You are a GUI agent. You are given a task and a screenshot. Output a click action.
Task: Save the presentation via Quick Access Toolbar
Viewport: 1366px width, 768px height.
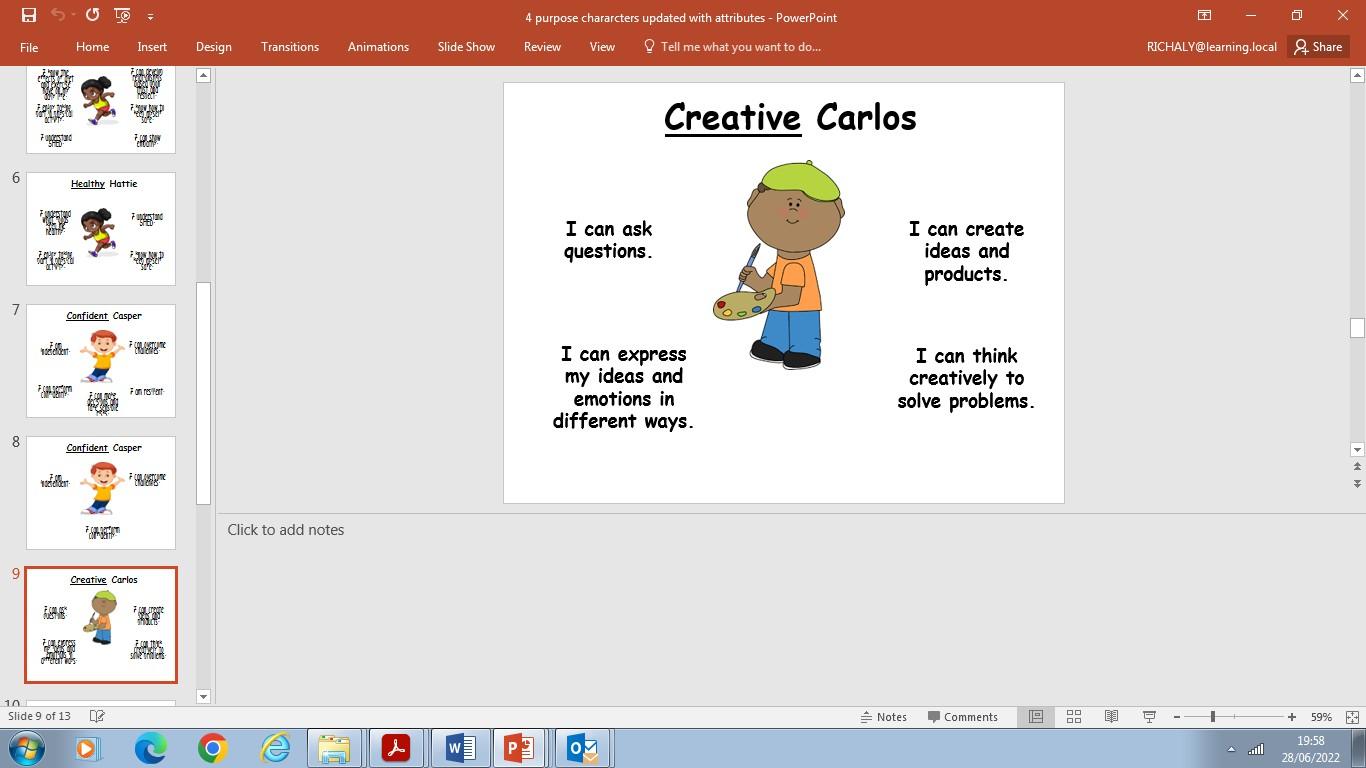pos(29,15)
